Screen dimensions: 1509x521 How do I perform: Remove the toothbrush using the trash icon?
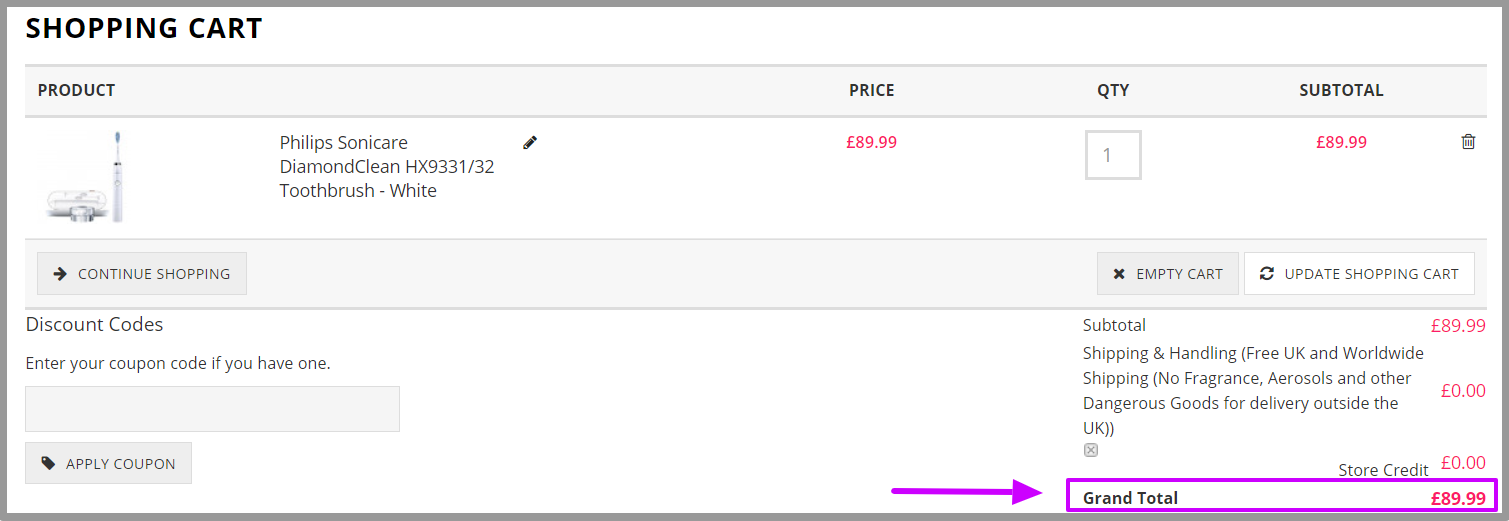tap(1468, 142)
